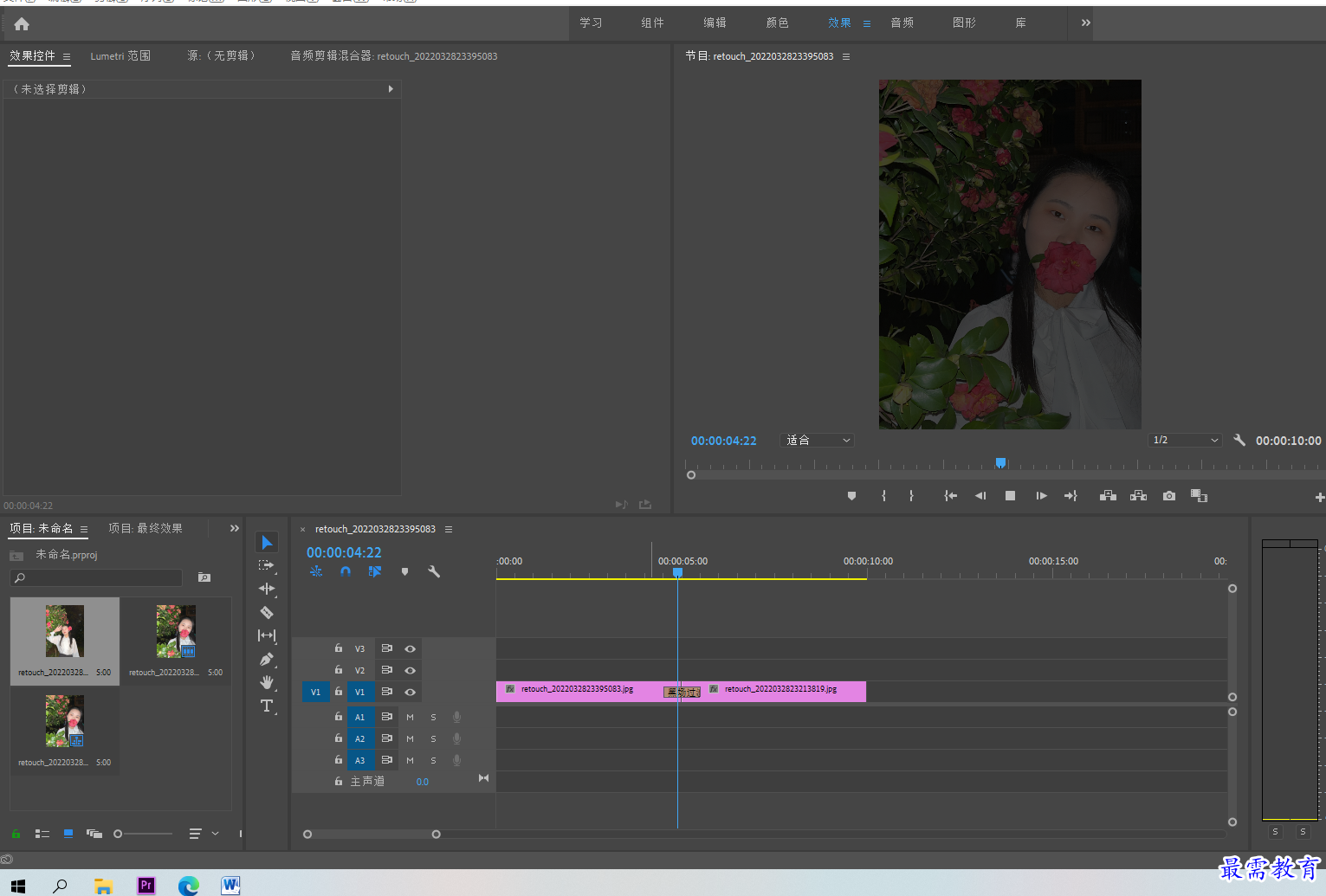
Task: Switch to 音频 workspace
Action: [x=902, y=23]
